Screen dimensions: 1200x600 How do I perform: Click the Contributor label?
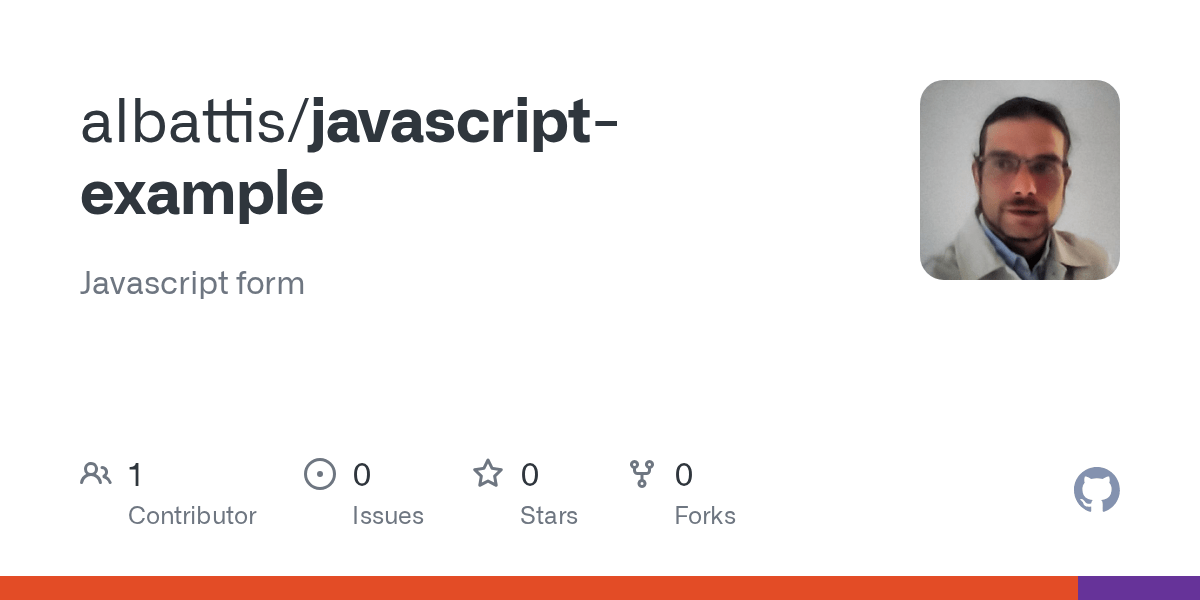192,516
